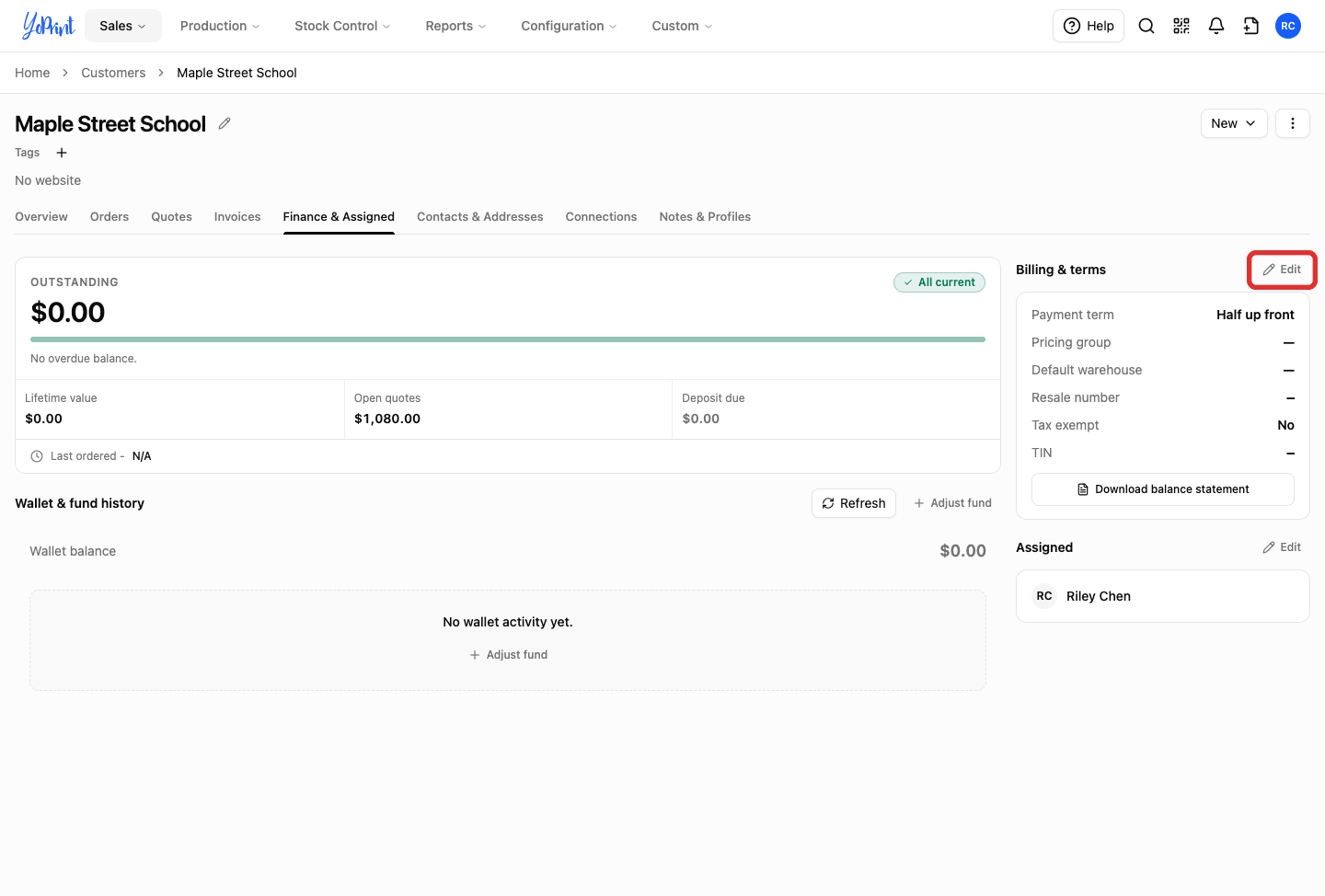Expand the Custom menu

pyautogui.click(x=682, y=26)
